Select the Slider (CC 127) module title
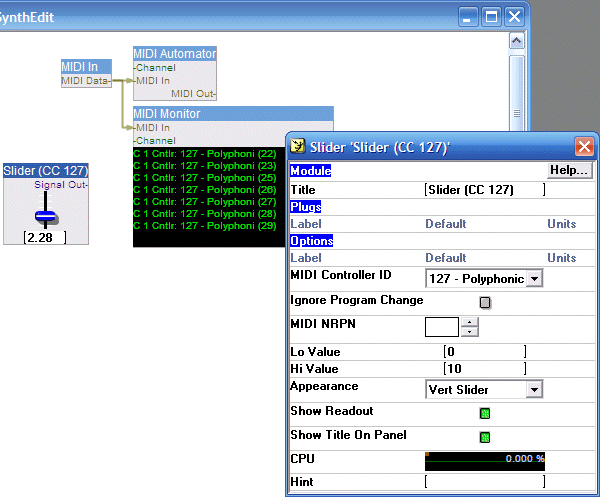The height and width of the screenshot is (497, 600). tap(46, 171)
